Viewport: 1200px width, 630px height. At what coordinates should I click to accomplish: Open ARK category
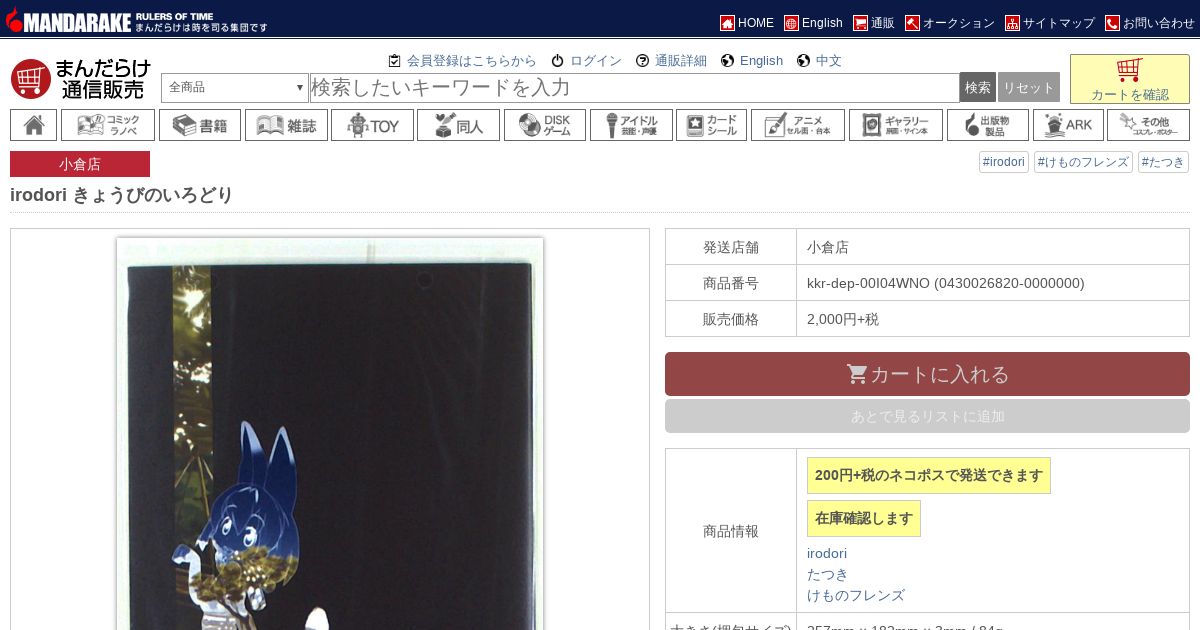tap(1068, 125)
